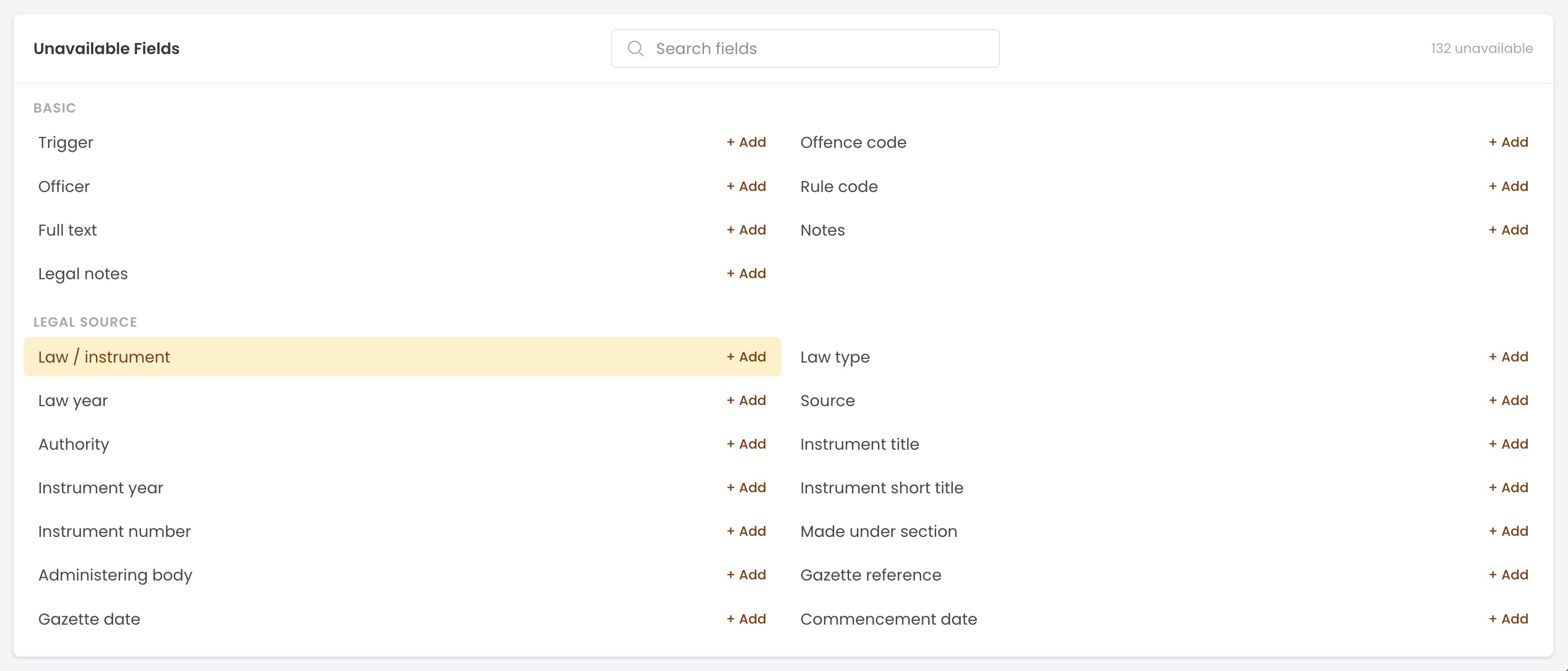Viewport: 1568px width, 671px height.
Task: Add the Officer field
Action: [746, 186]
